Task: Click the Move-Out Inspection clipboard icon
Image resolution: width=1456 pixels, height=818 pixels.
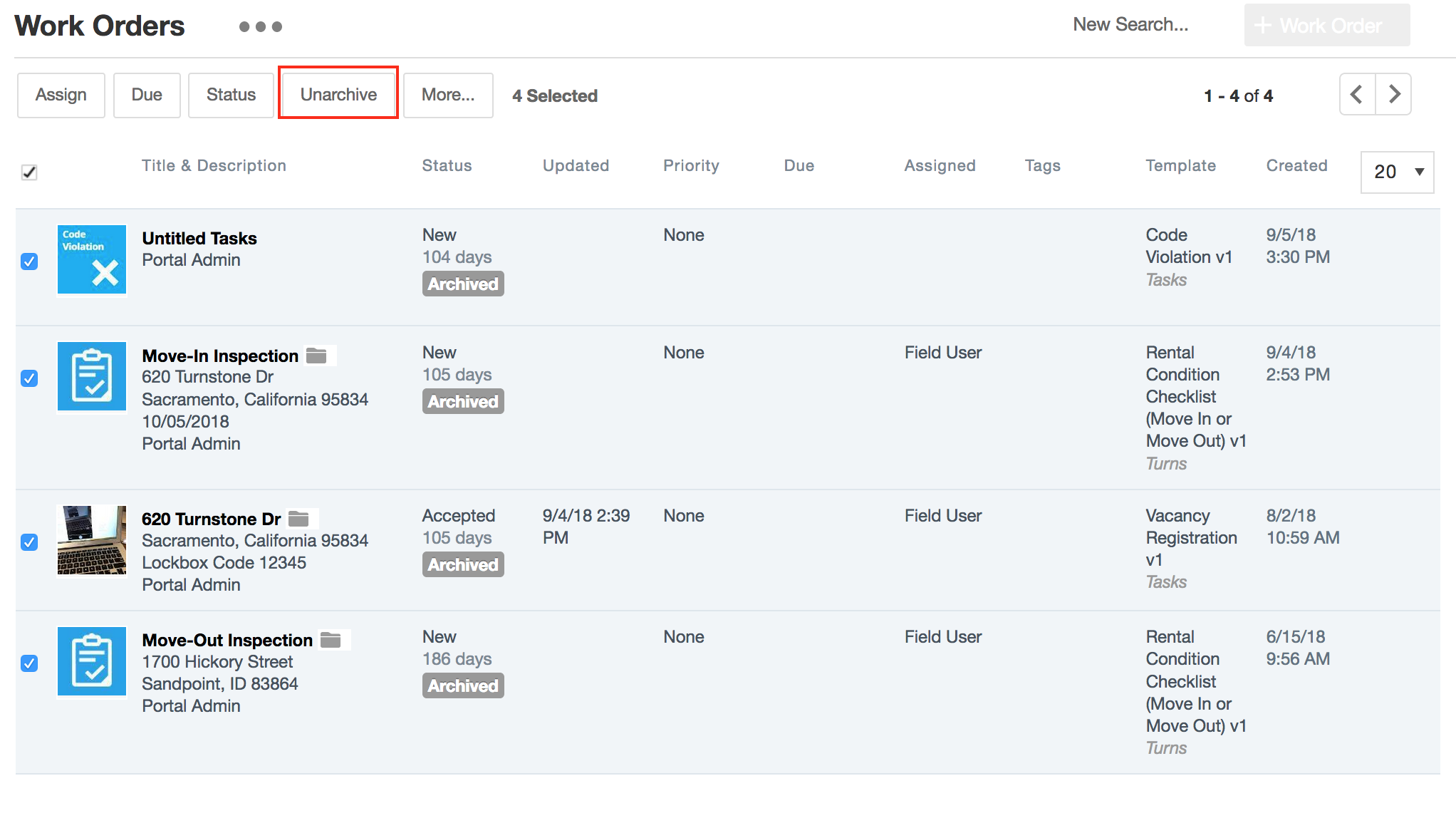Action: [x=92, y=661]
